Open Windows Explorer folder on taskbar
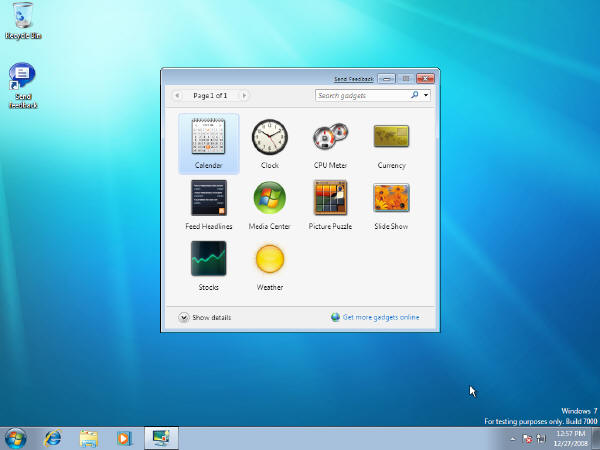Image resolution: width=600 pixels, height=450 pixels. point(88,439)
